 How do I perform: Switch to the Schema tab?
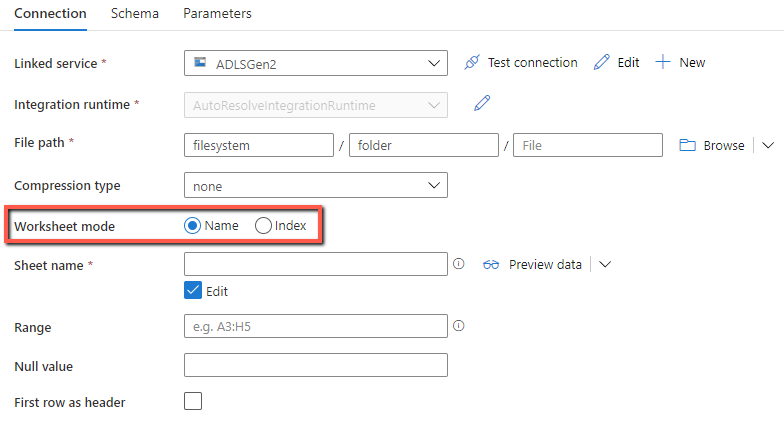coord(134,14)
